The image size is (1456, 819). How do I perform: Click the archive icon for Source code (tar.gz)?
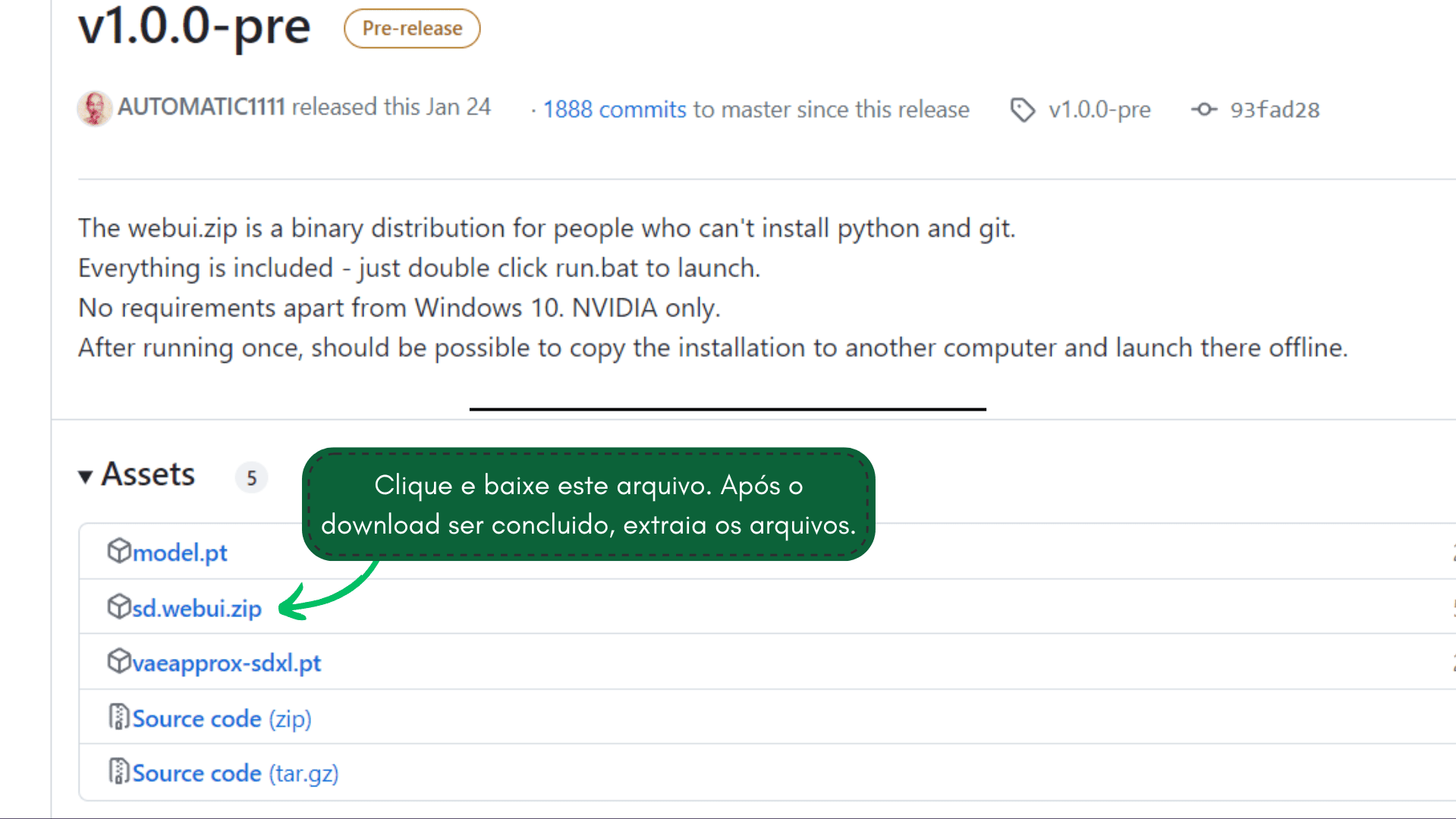[x=119, y=771]
